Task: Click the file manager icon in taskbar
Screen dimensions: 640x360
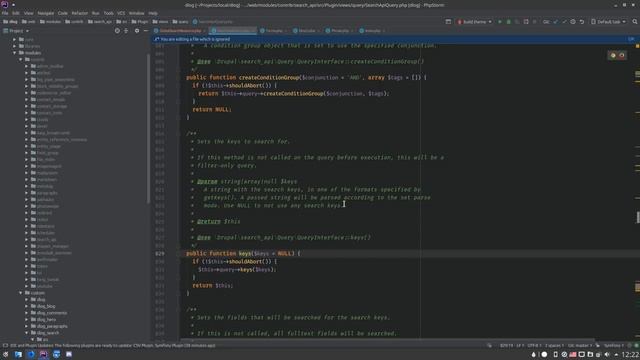Action: (18, 354)
